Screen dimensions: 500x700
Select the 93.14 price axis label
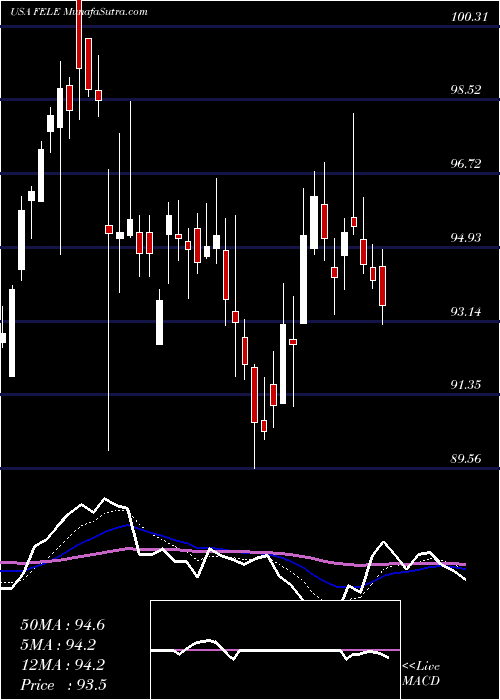click(x=467, y=311)
